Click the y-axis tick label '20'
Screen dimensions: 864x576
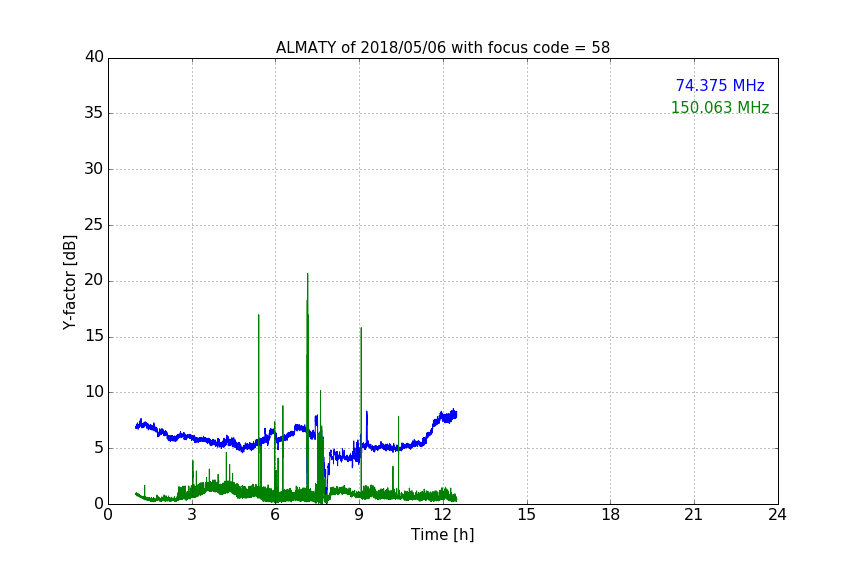coord(94,280)
